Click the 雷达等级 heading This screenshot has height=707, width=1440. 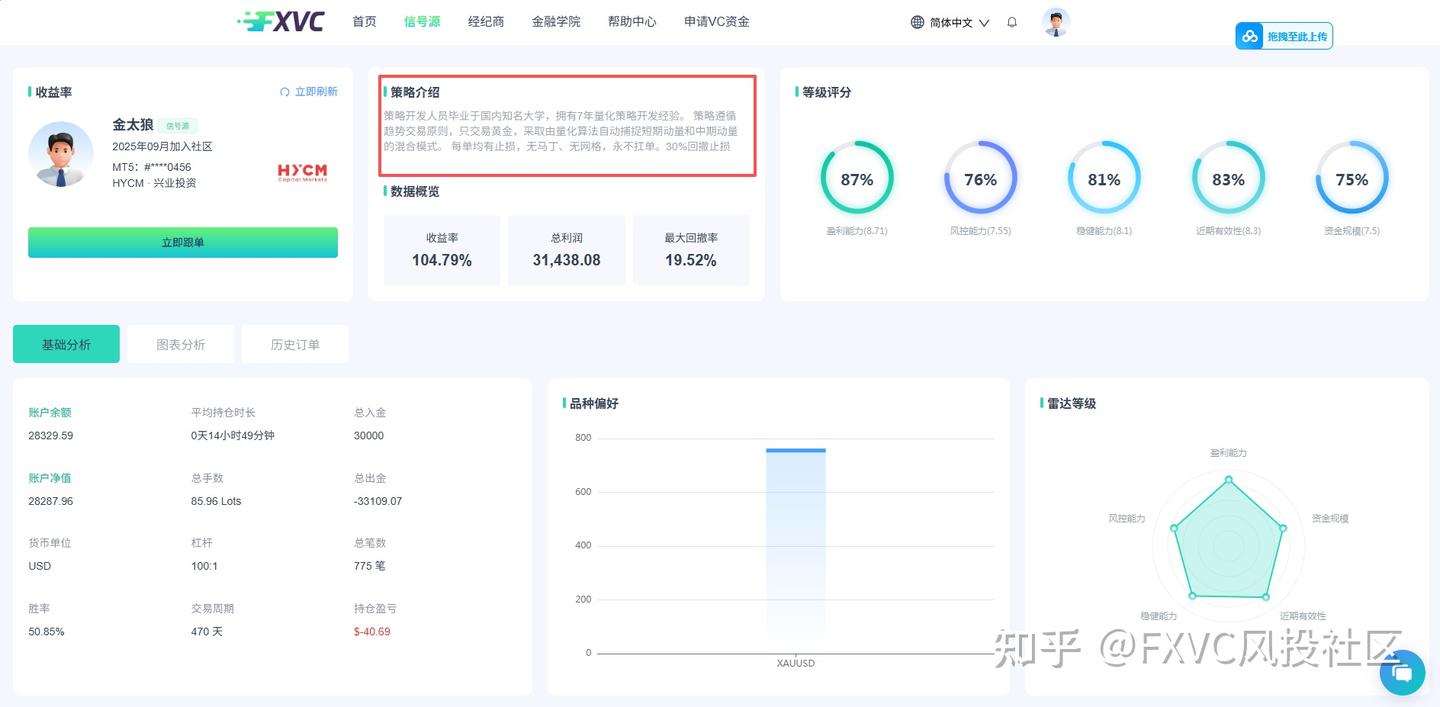pyautogui.click(x=1071, y=403)
